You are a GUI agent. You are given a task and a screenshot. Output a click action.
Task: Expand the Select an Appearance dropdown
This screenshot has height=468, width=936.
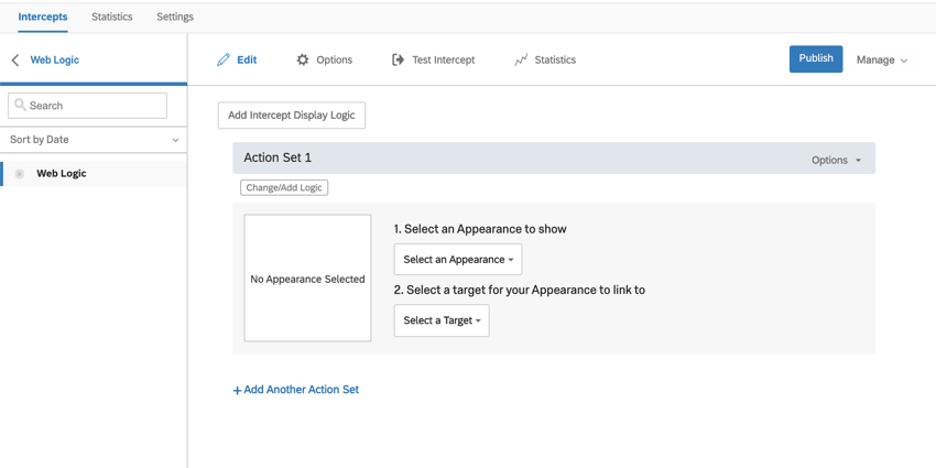click(x=458, y=259)
